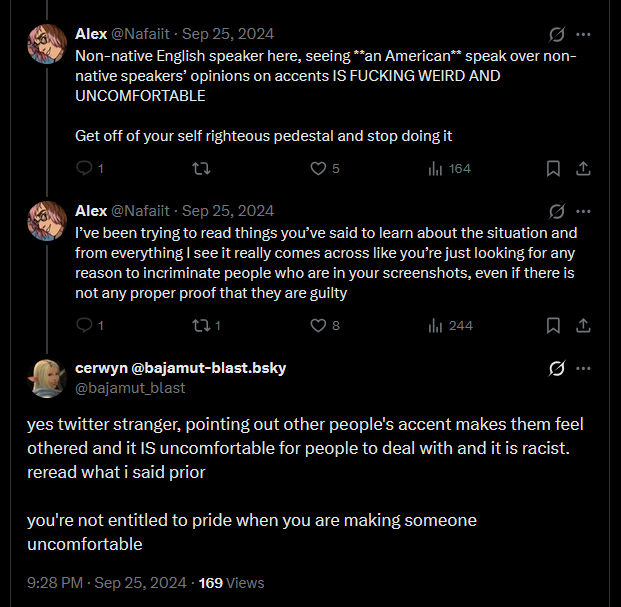Screen dimensions: 621x607
Task: Share the second Alex tweet
Action: [x=584, y=325]
